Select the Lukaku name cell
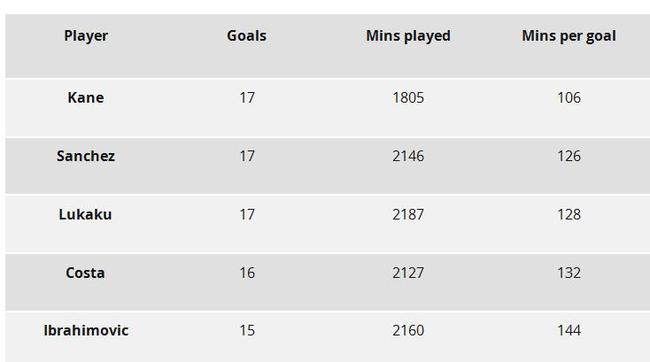This screenshot has height=362, width=650. tap(85, 215)
